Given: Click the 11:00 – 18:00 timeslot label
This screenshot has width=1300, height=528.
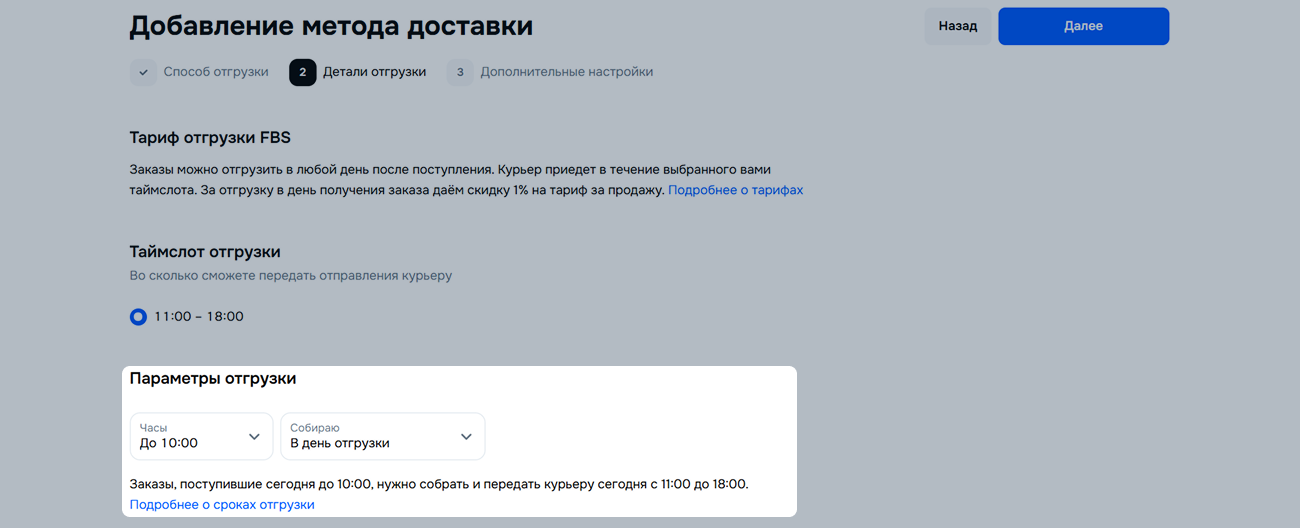Looking at the screenshot, I should 199,317.
